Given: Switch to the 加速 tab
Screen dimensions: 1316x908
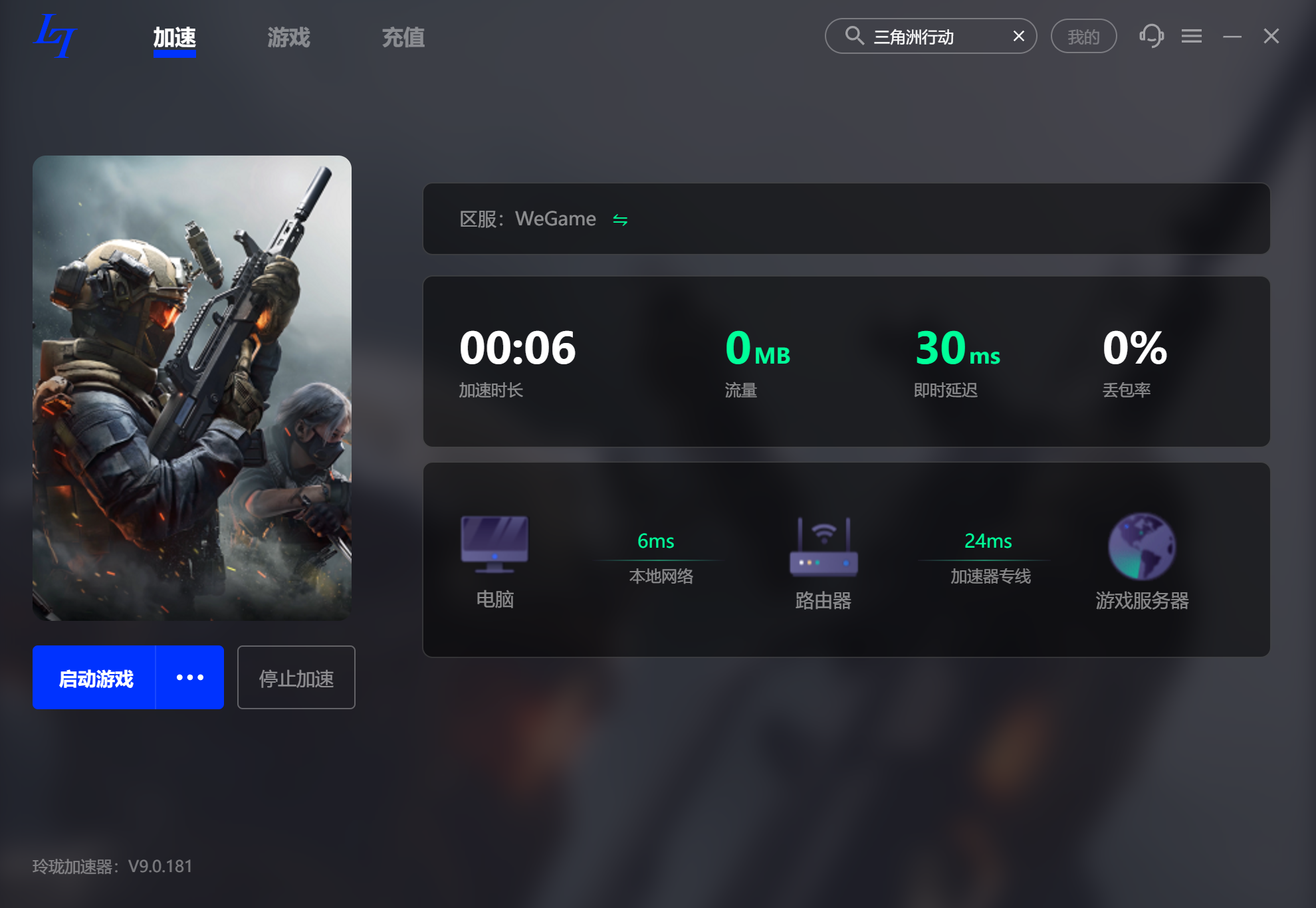Looking at the screenshot, I should 175,38.
